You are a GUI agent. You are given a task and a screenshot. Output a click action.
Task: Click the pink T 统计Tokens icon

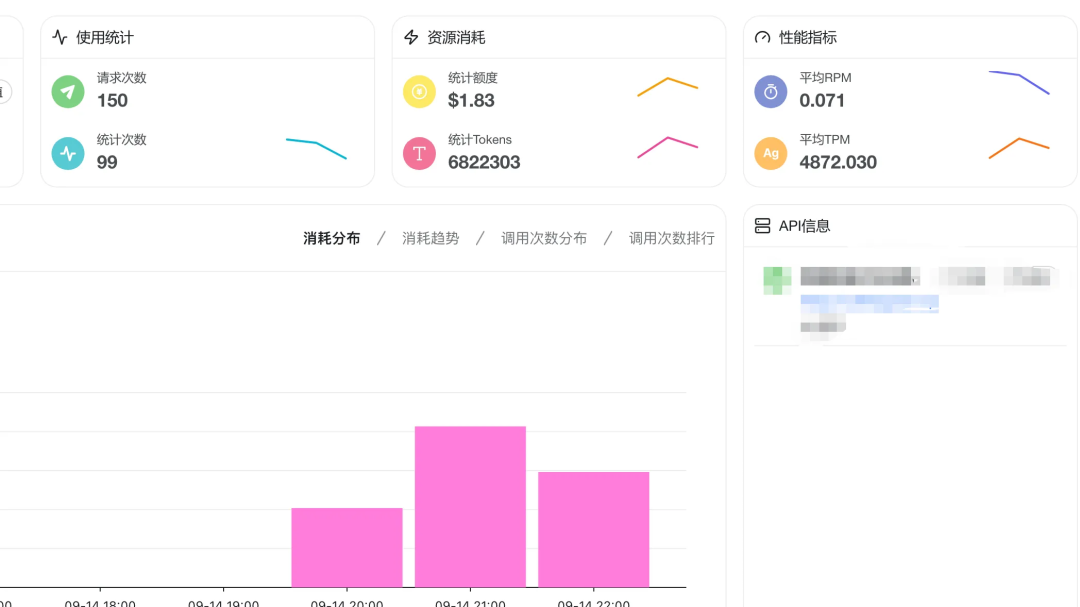coord(419,153)
